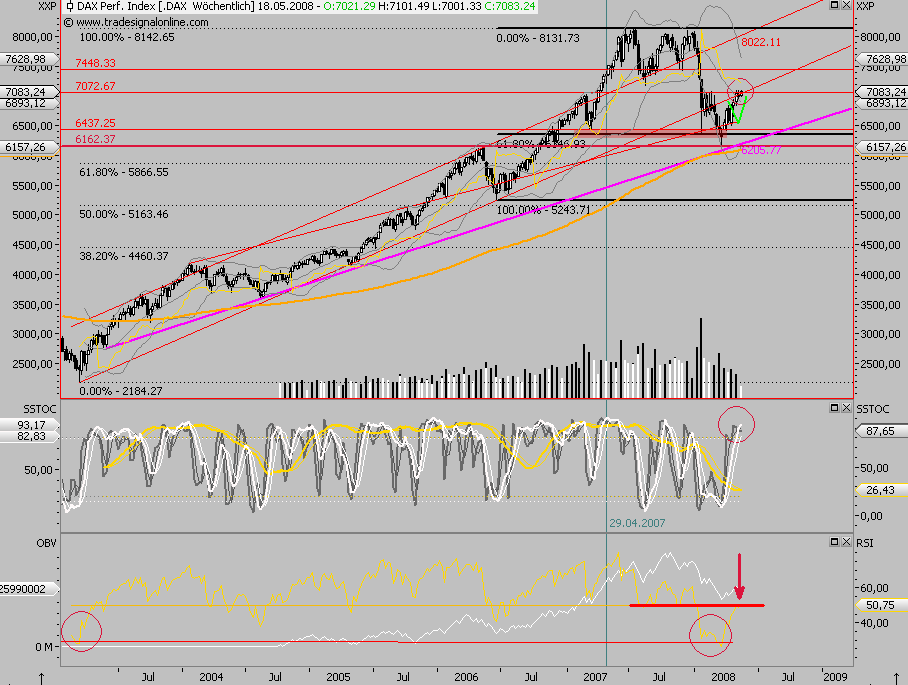The width and height of the screenshot is (908, 685).
Task: Click the tallest black volume bar
Action: [x=701, y=358]
